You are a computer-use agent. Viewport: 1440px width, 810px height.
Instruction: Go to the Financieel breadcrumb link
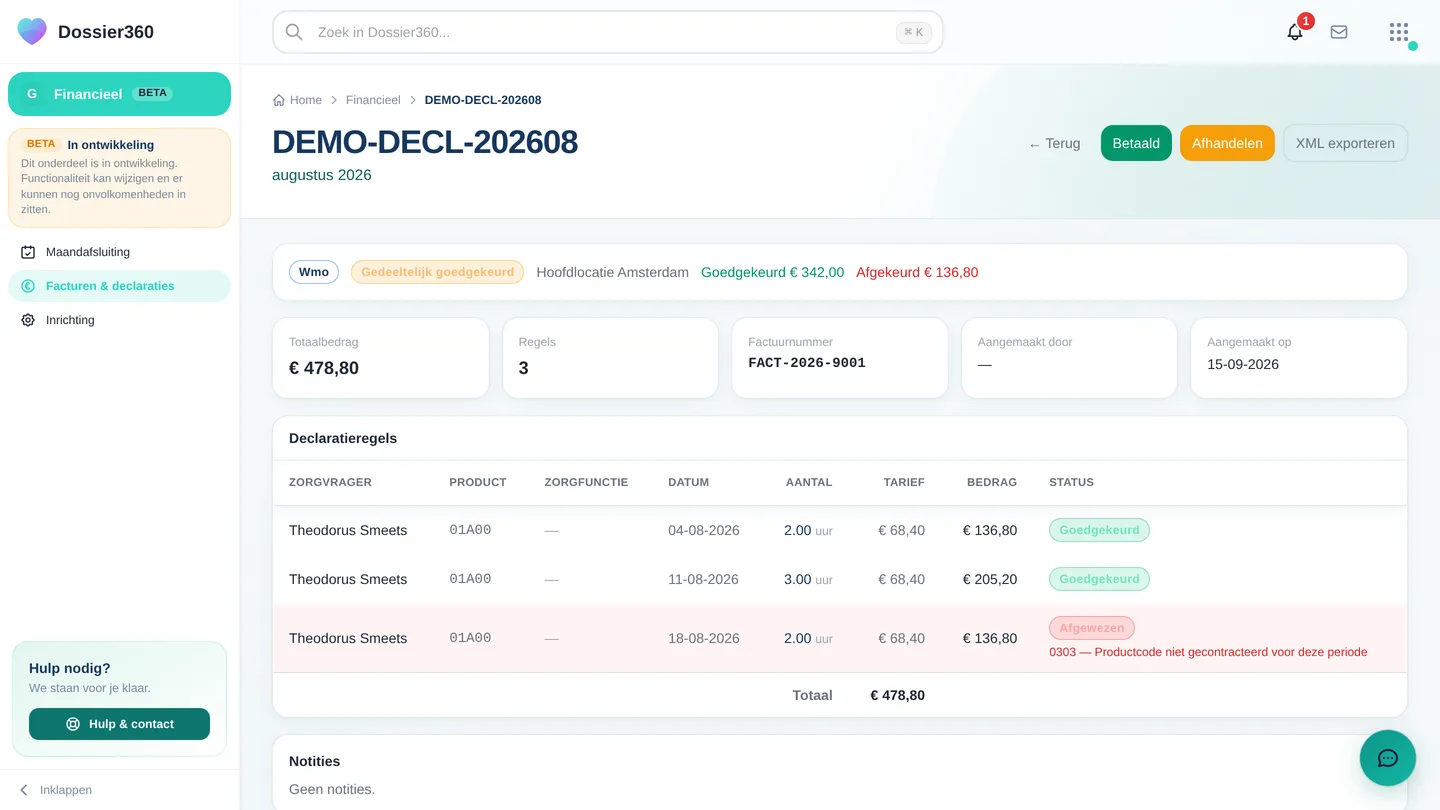373,100
